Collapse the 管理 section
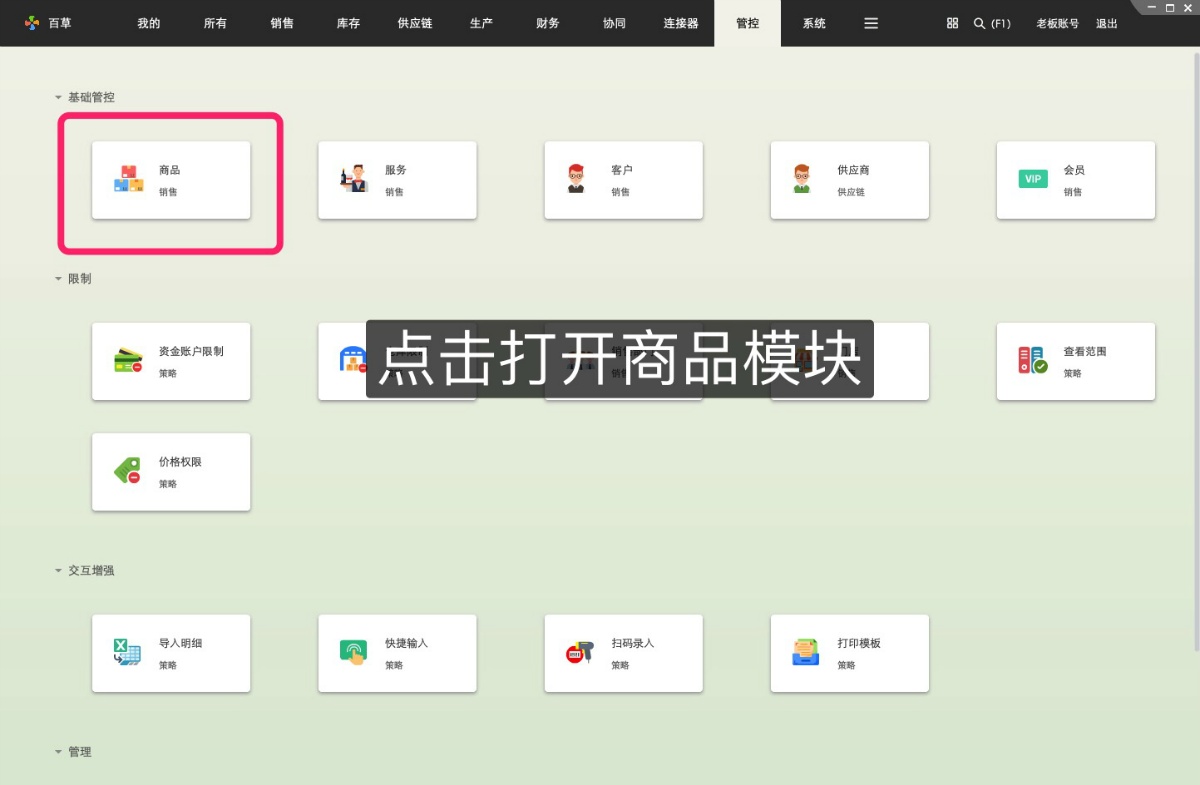 [58, 751]
